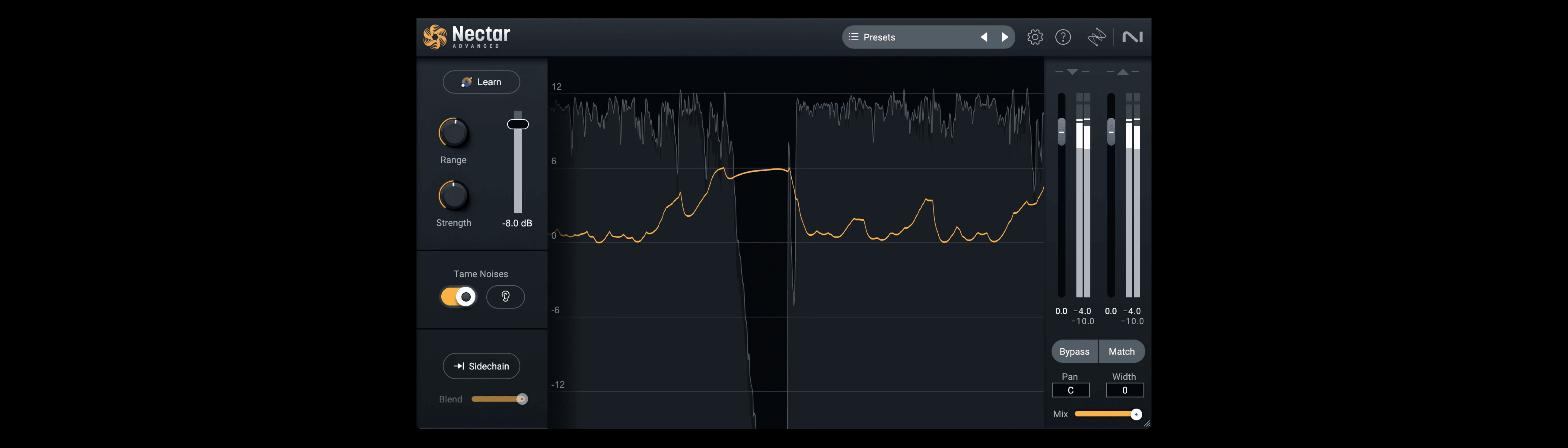Click the sidechain input arrow icon

click(460, 366)
